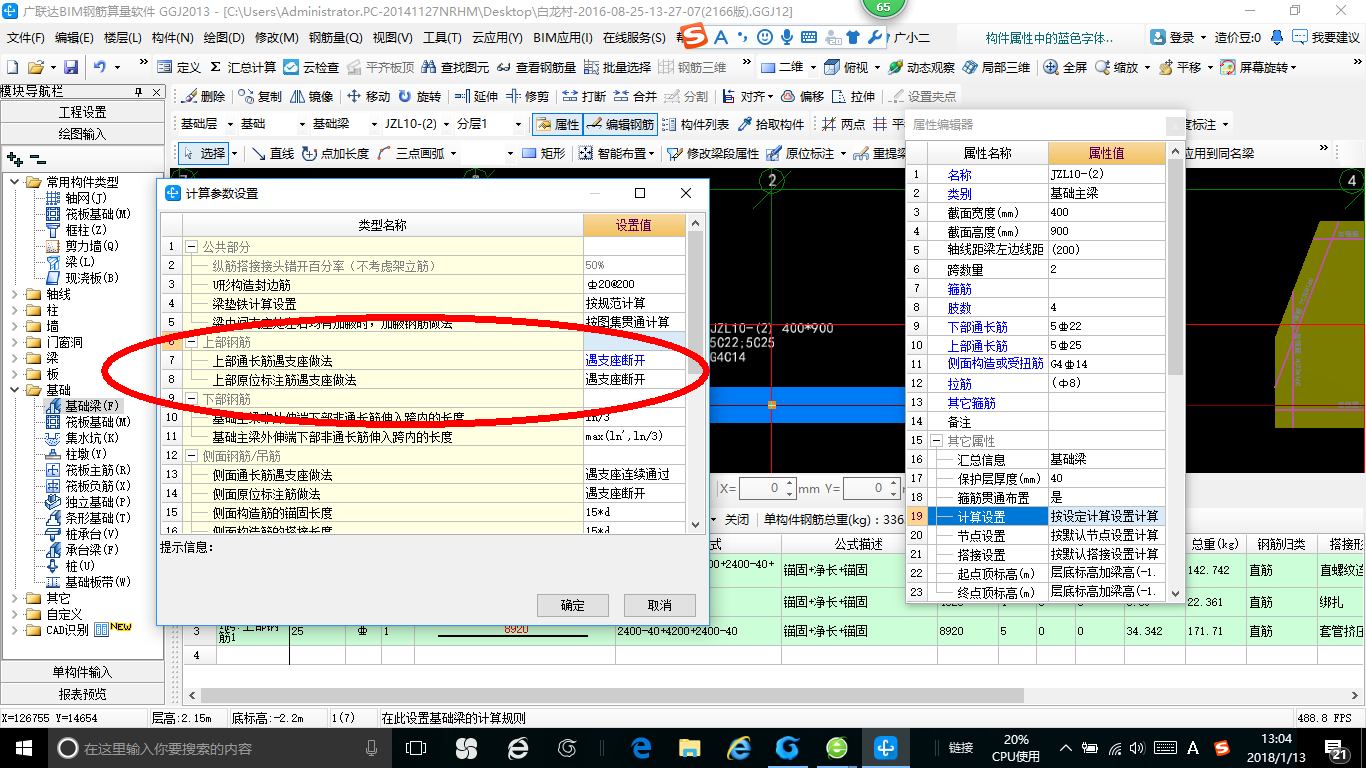Click 批量选择 (batch select) tool
This screenshot has height=768, width=1366.
tap(617, 67)
